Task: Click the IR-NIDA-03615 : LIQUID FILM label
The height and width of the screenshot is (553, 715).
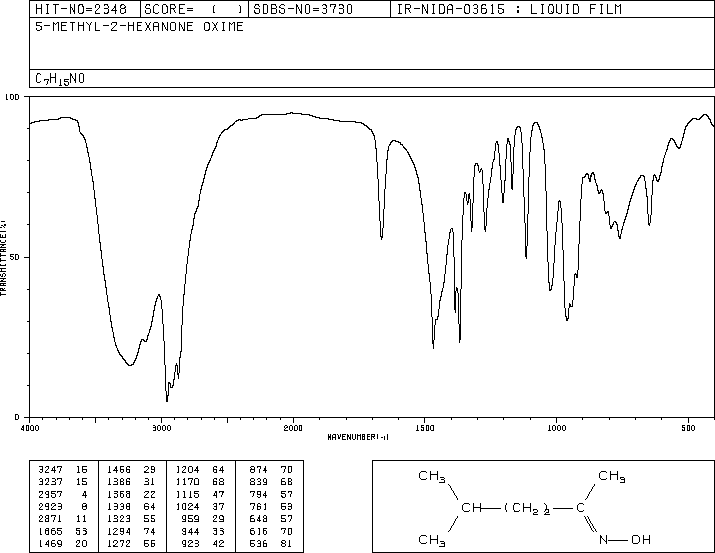Action: [x=509, y=9]
